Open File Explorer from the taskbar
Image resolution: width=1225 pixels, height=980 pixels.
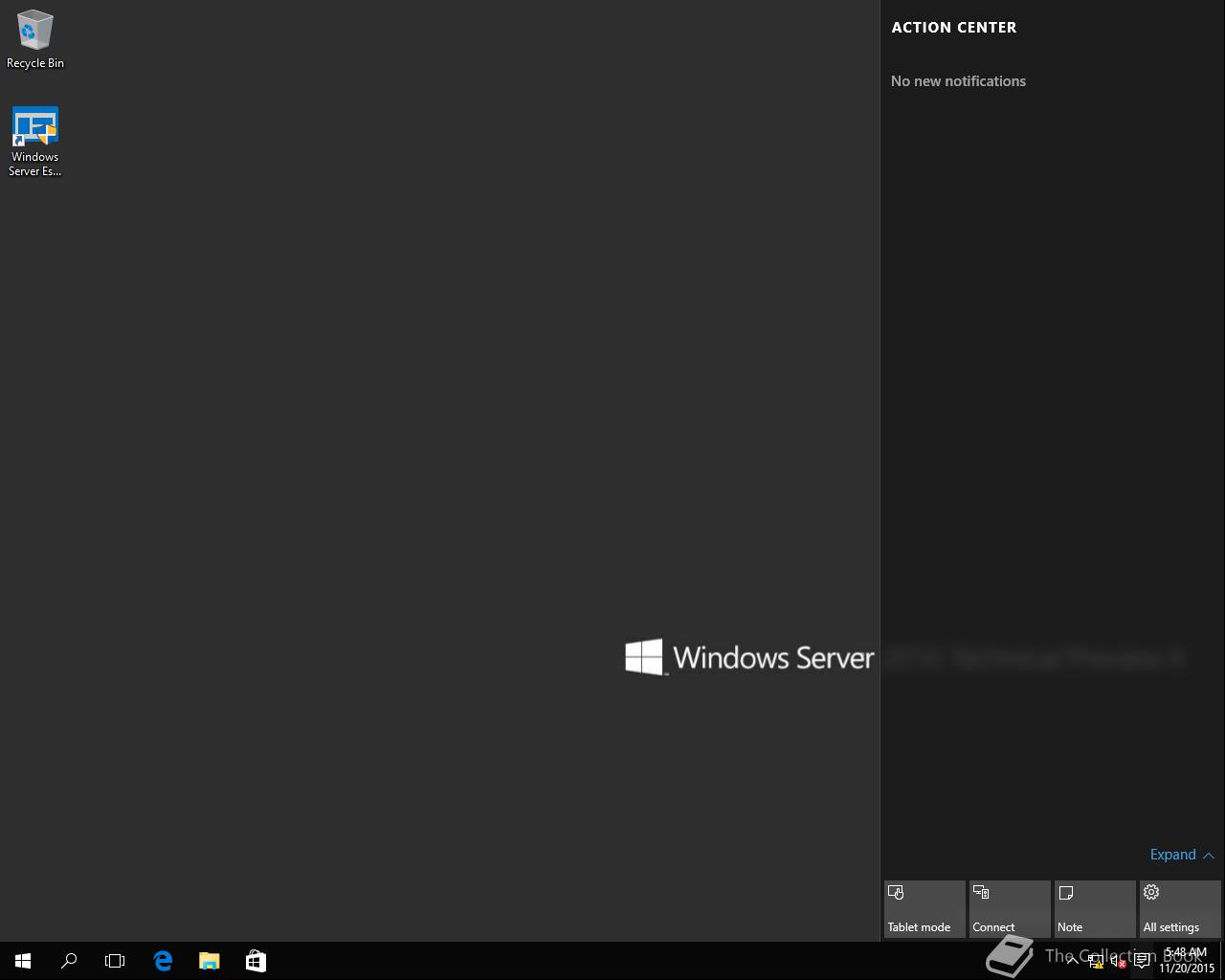point(209,961)
